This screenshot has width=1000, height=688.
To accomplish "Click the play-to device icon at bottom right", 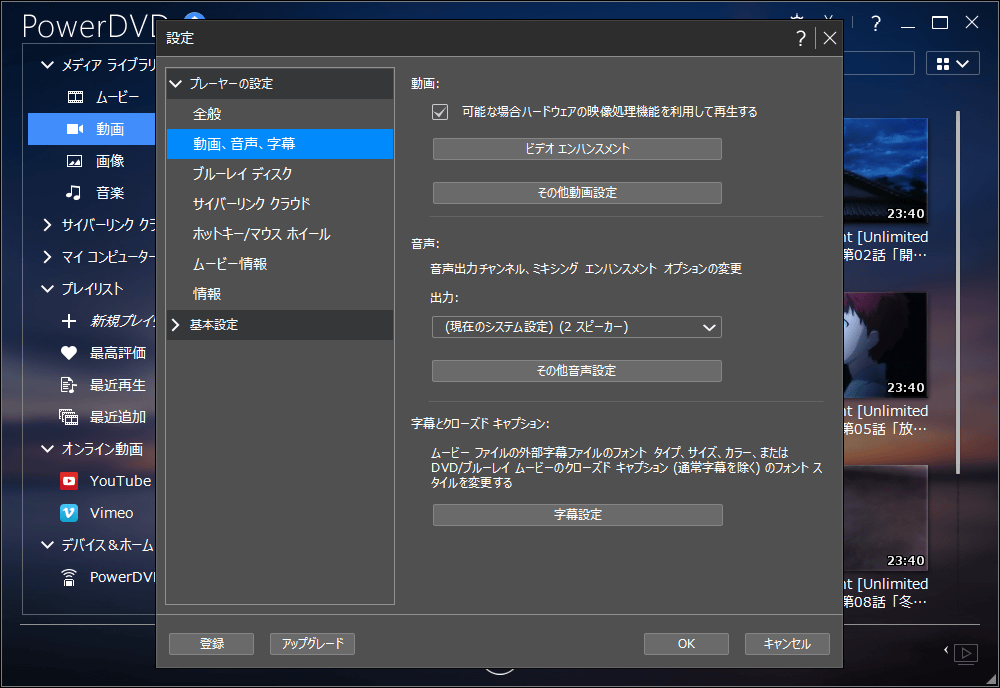I will 966,653.
